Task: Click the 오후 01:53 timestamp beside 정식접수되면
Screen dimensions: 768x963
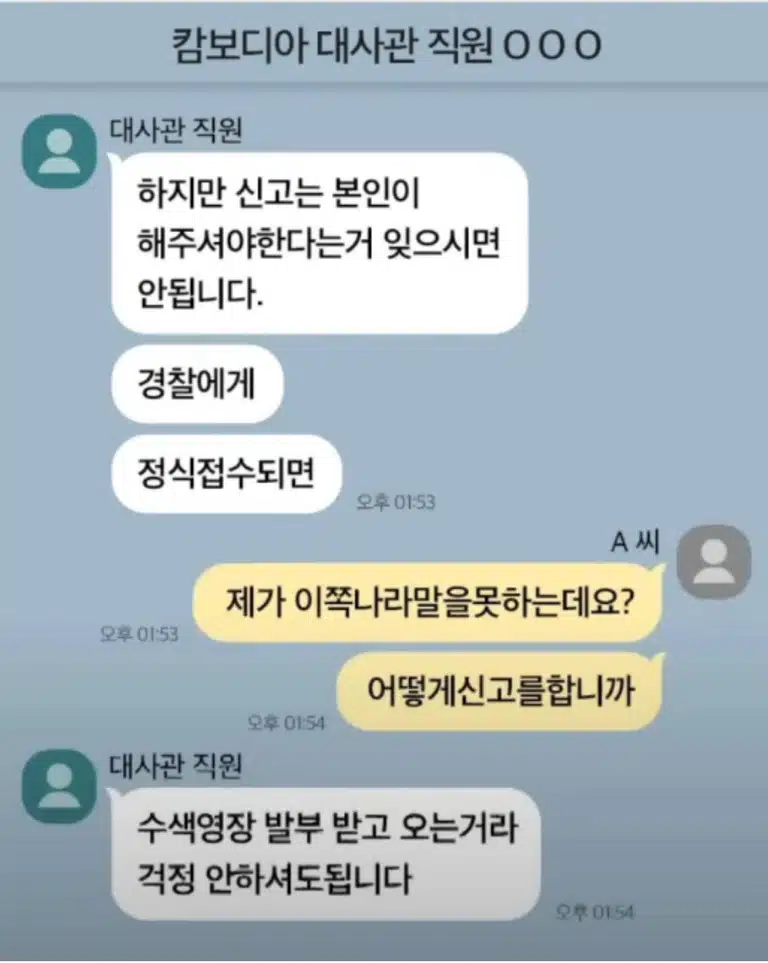Action: [396, 502]
